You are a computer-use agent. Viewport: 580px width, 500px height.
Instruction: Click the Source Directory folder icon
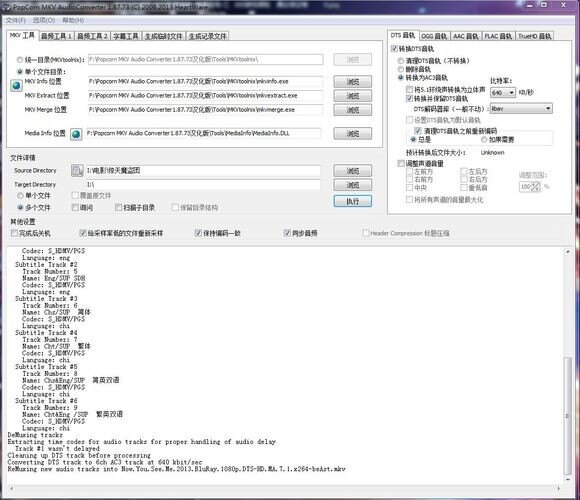click(x=77, y=170)
